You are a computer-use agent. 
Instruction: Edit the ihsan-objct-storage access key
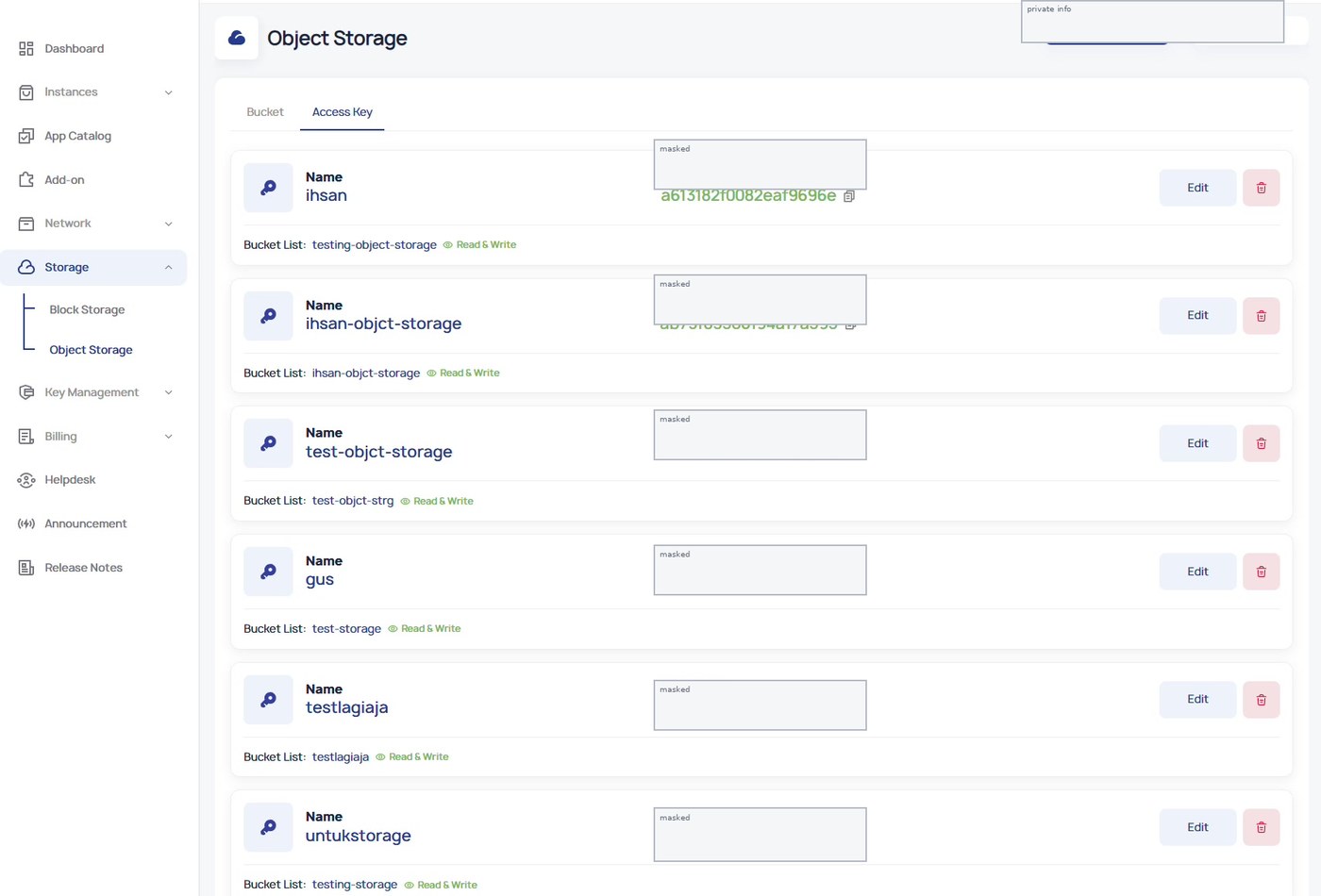[1197, 316]
